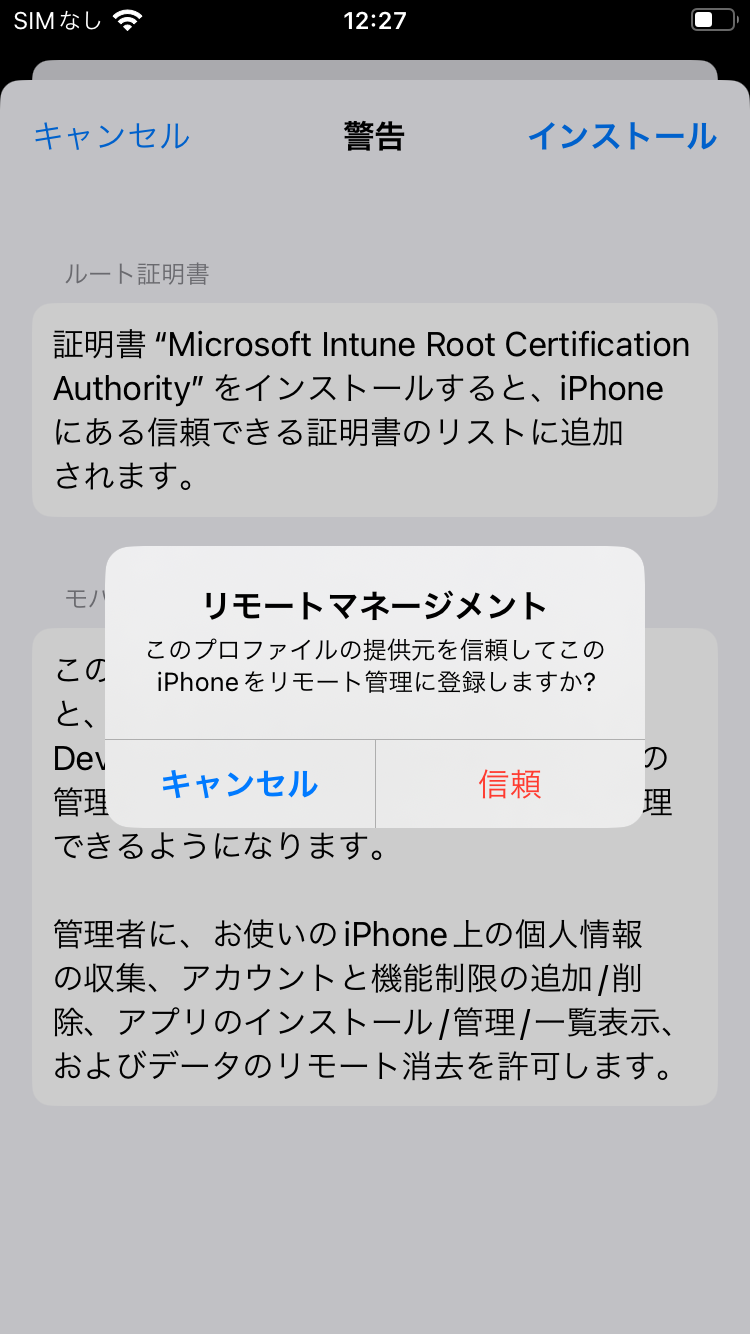This screenshot has height=1334, width=750.
Task: Tap the 警告 title text
Action: (374, 136)
